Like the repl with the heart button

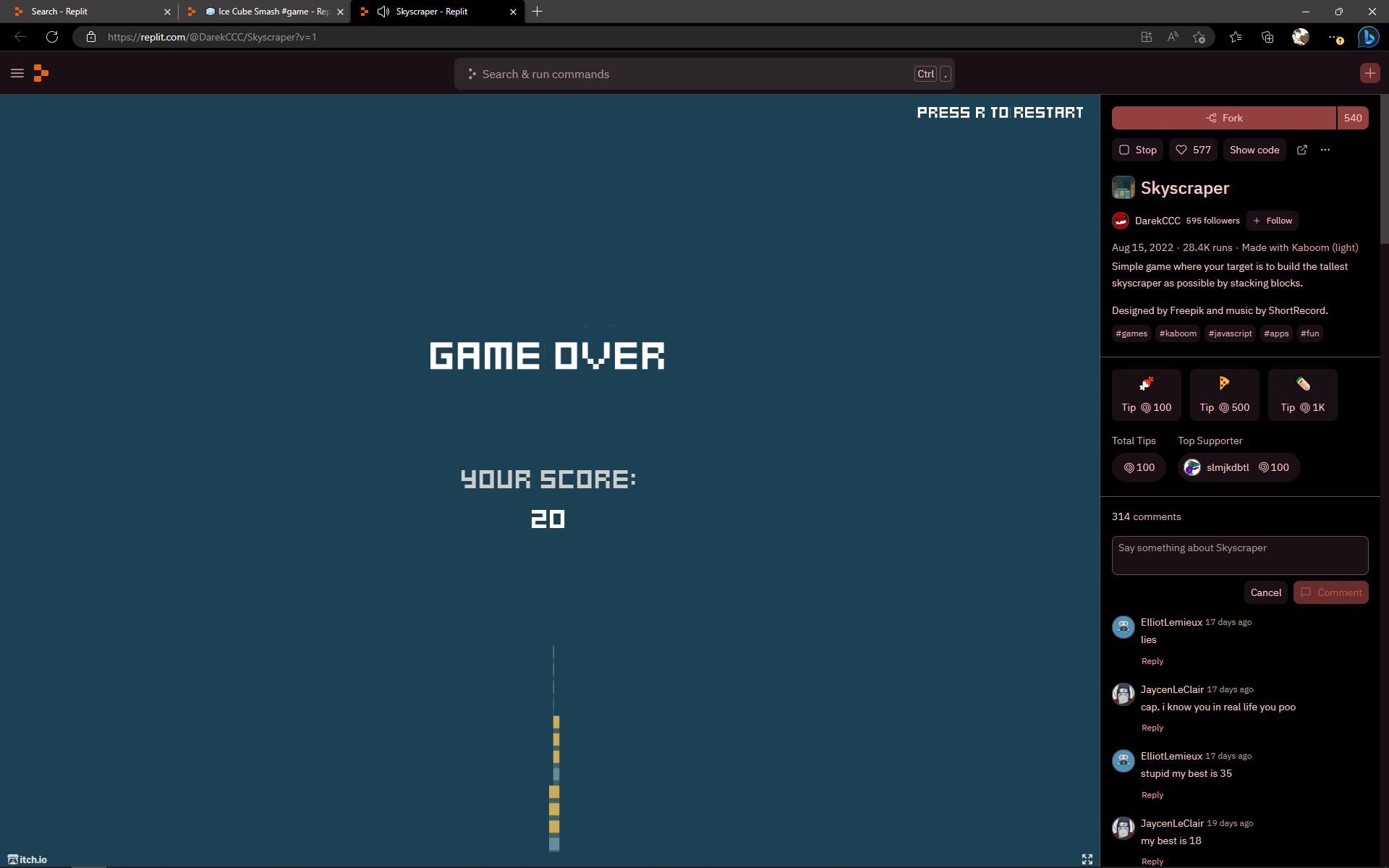1193,150
